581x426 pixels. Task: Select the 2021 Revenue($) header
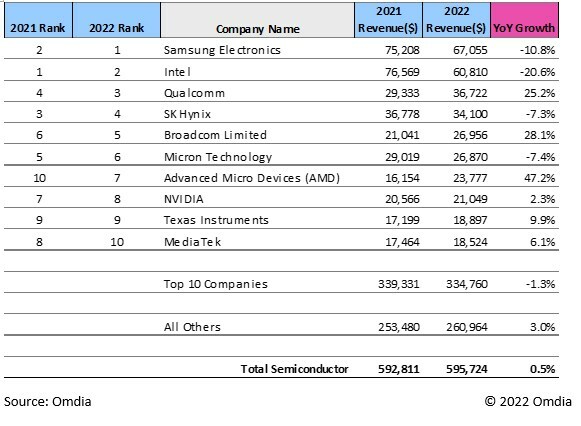pos(388,20)
